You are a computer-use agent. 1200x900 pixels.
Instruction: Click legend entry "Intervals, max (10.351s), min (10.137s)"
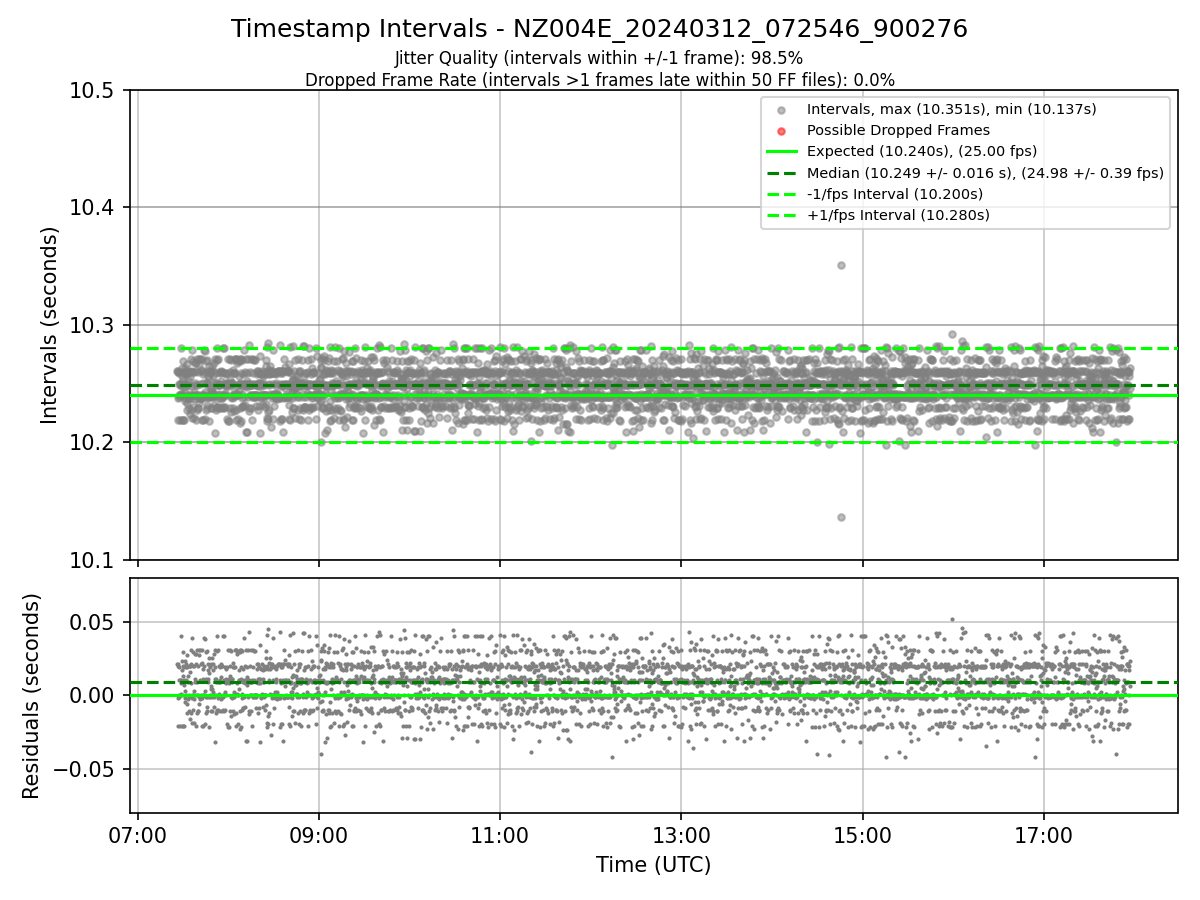(951, 109)
